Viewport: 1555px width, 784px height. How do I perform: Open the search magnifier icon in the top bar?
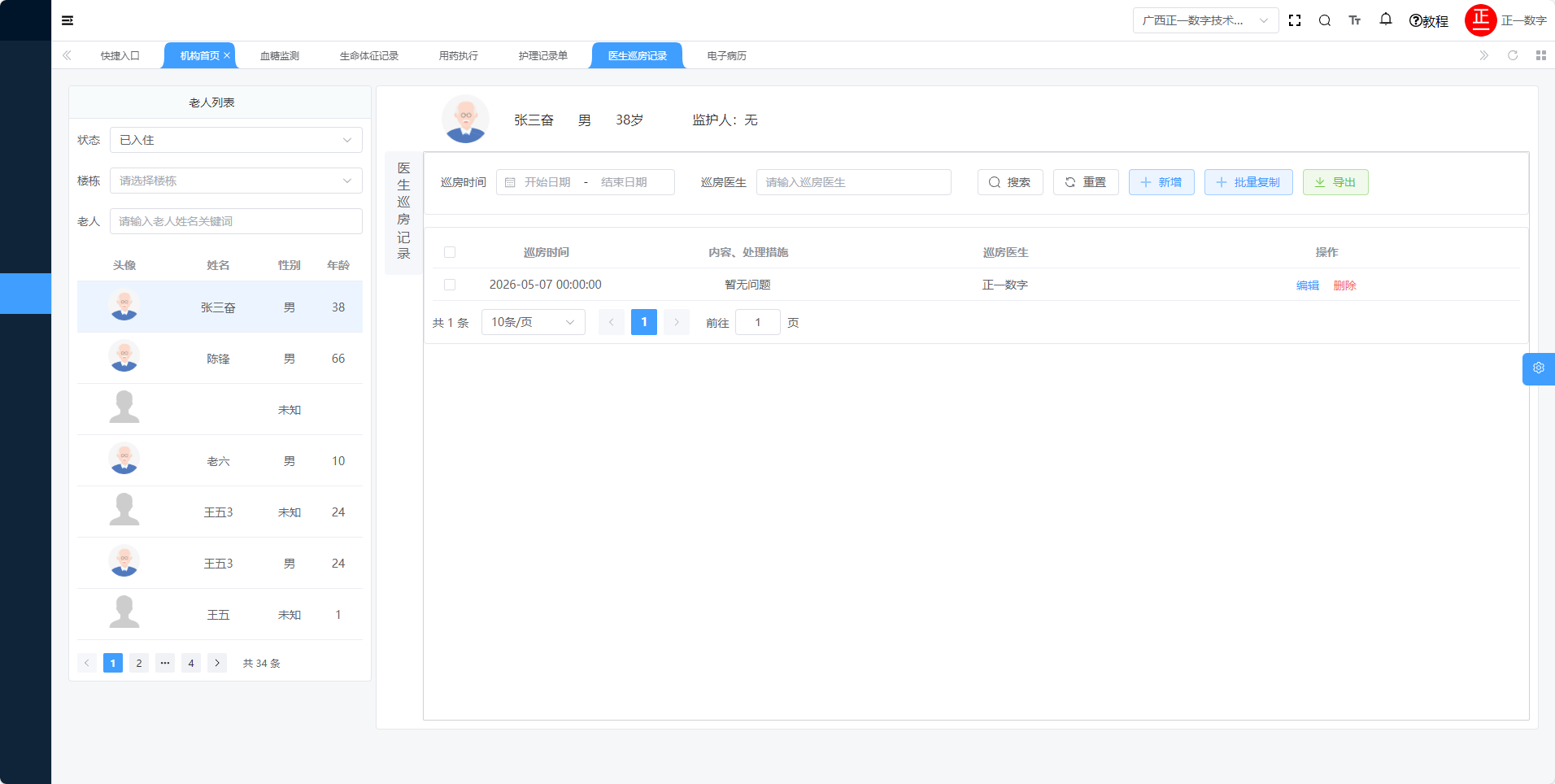click(1325, 20)
